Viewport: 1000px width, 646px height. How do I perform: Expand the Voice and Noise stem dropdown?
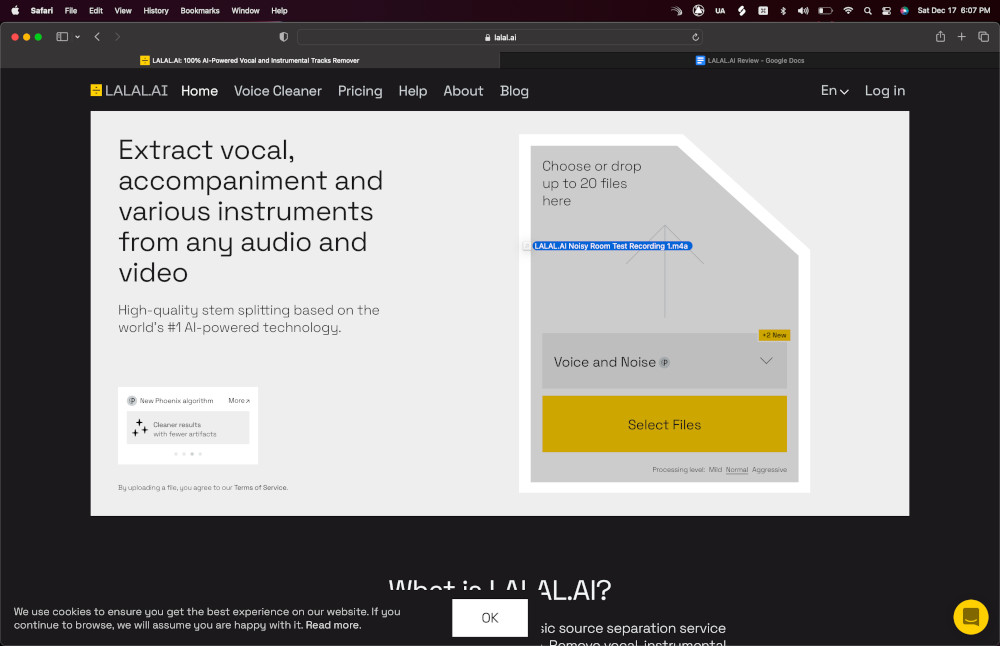pos(664,361)
